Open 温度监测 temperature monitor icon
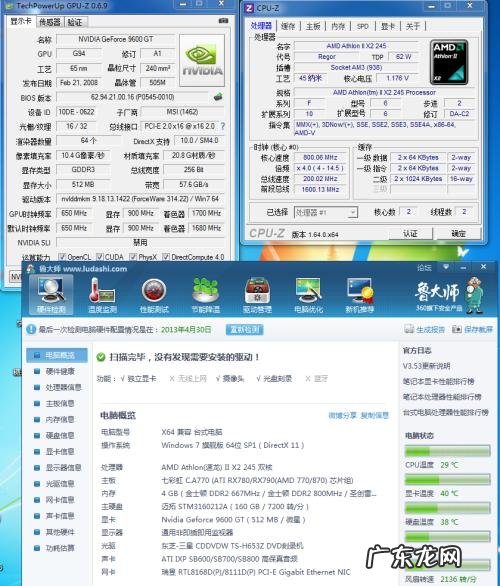The image size is (500, 586). point(102,295)
